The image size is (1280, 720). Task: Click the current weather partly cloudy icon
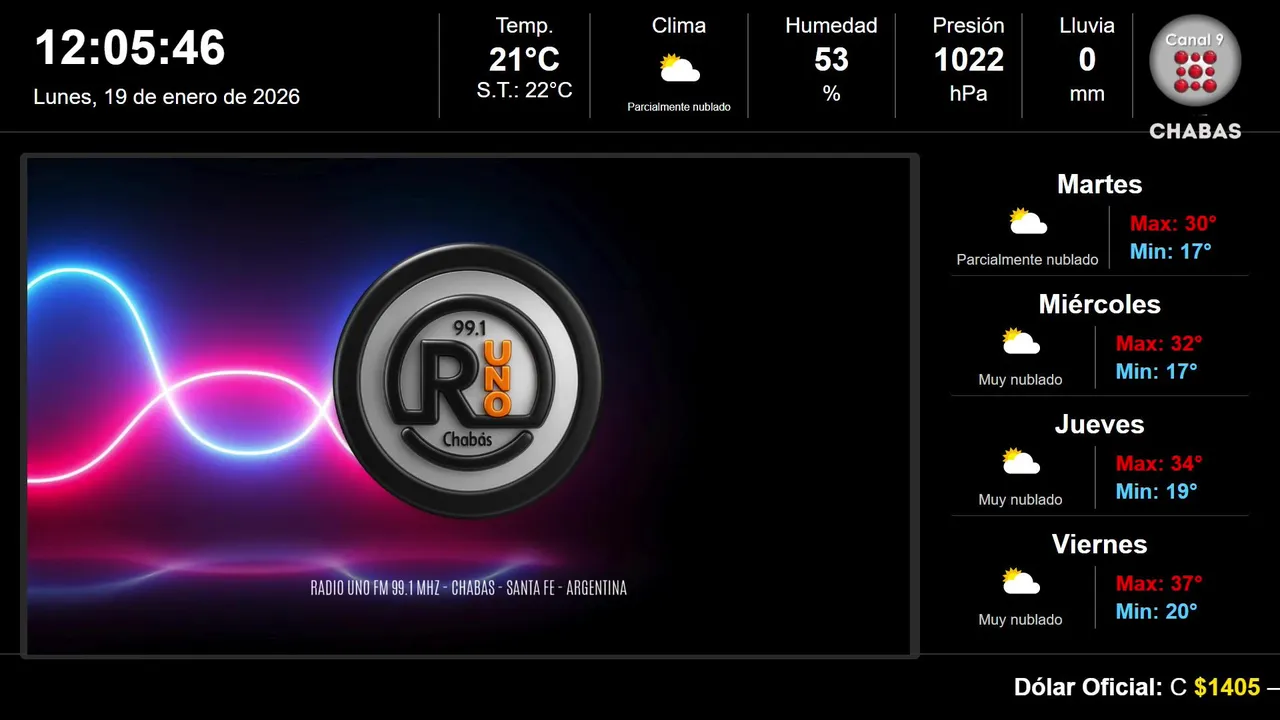[x=679, y=68]
